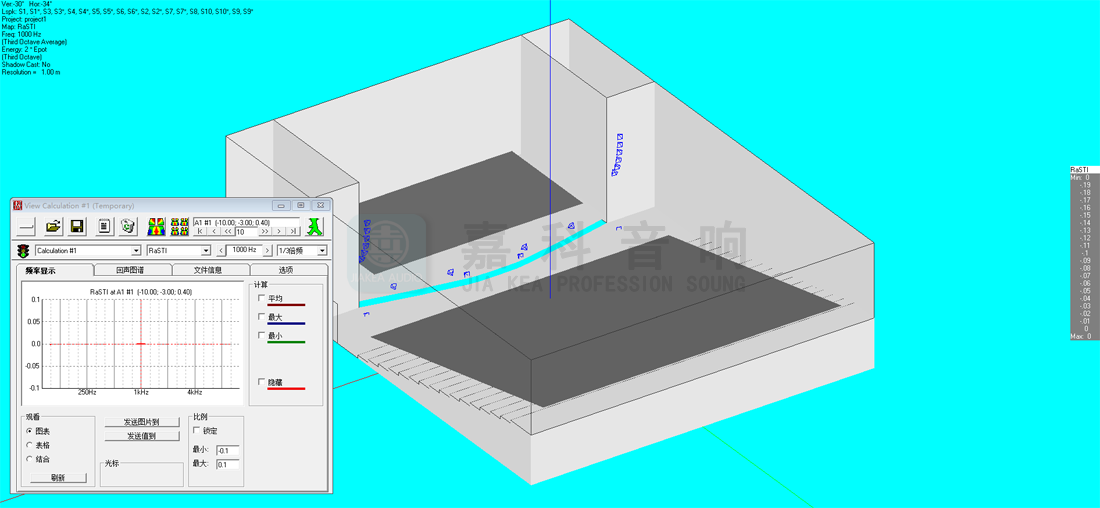Click the recycle bin delete icon
The height and width of the screenshot is (508, 1100).
tap(128, 227)
